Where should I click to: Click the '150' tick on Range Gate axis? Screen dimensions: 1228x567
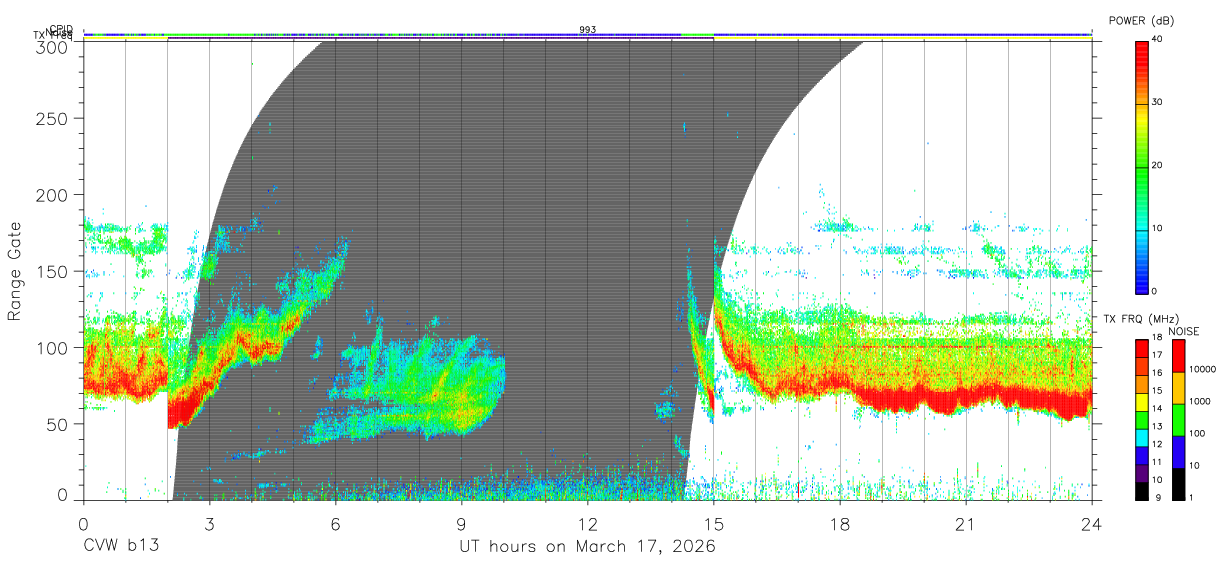pyautogui.click(x=53, y=271)
